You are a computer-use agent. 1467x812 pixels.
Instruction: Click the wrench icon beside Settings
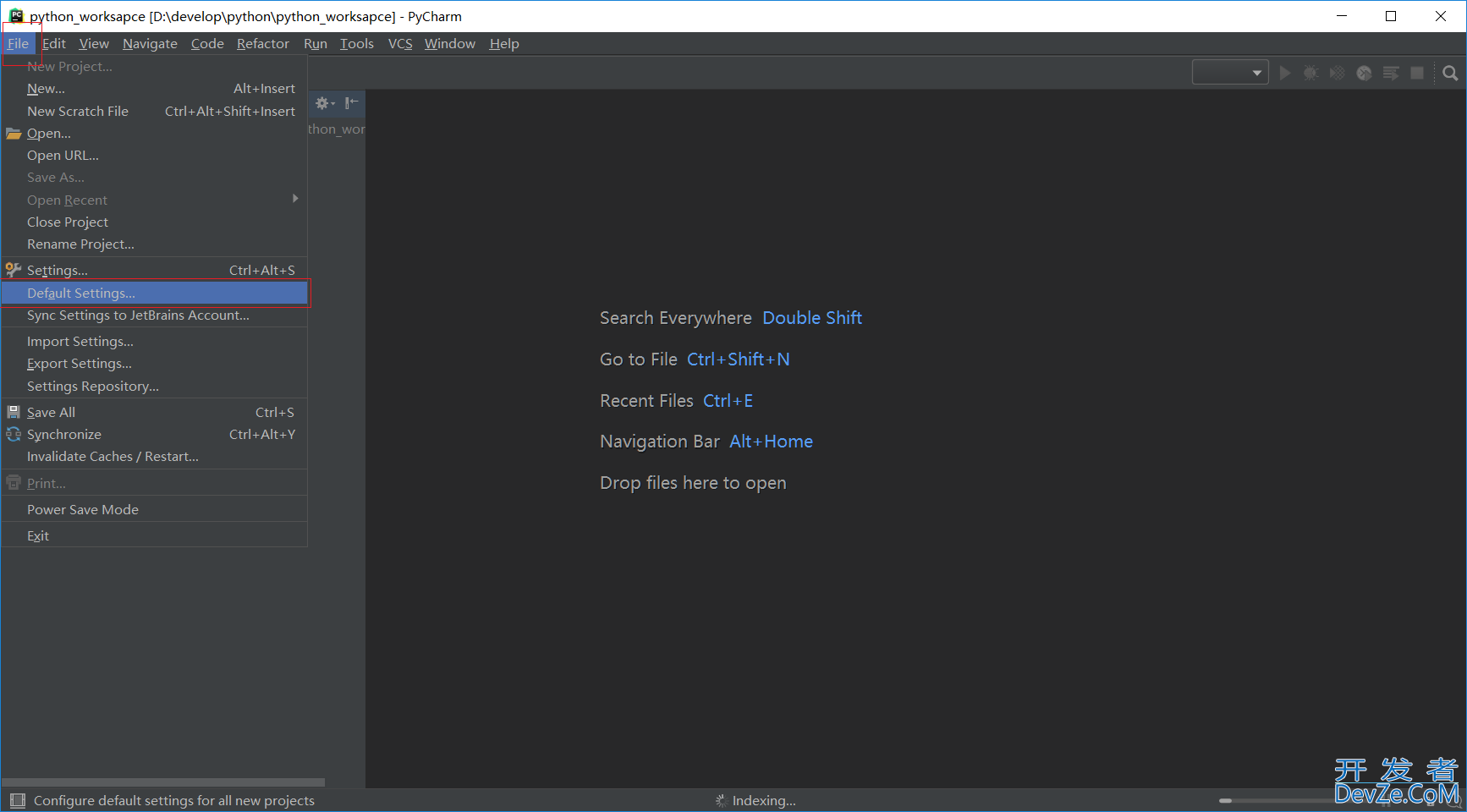pos(14,270)
